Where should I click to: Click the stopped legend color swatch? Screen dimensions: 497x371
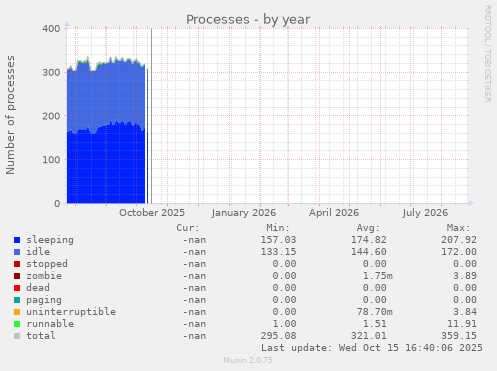17,264
